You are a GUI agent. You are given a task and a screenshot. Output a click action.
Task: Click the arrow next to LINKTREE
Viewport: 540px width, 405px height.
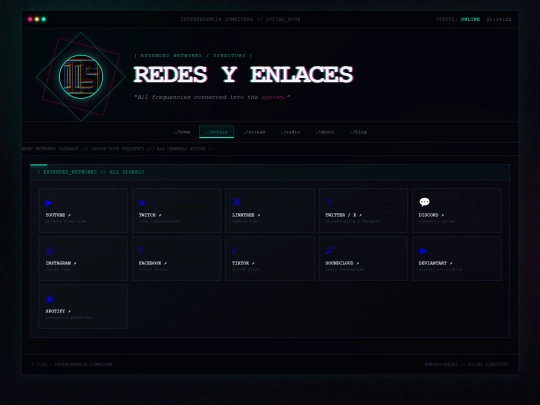point(259,215)
